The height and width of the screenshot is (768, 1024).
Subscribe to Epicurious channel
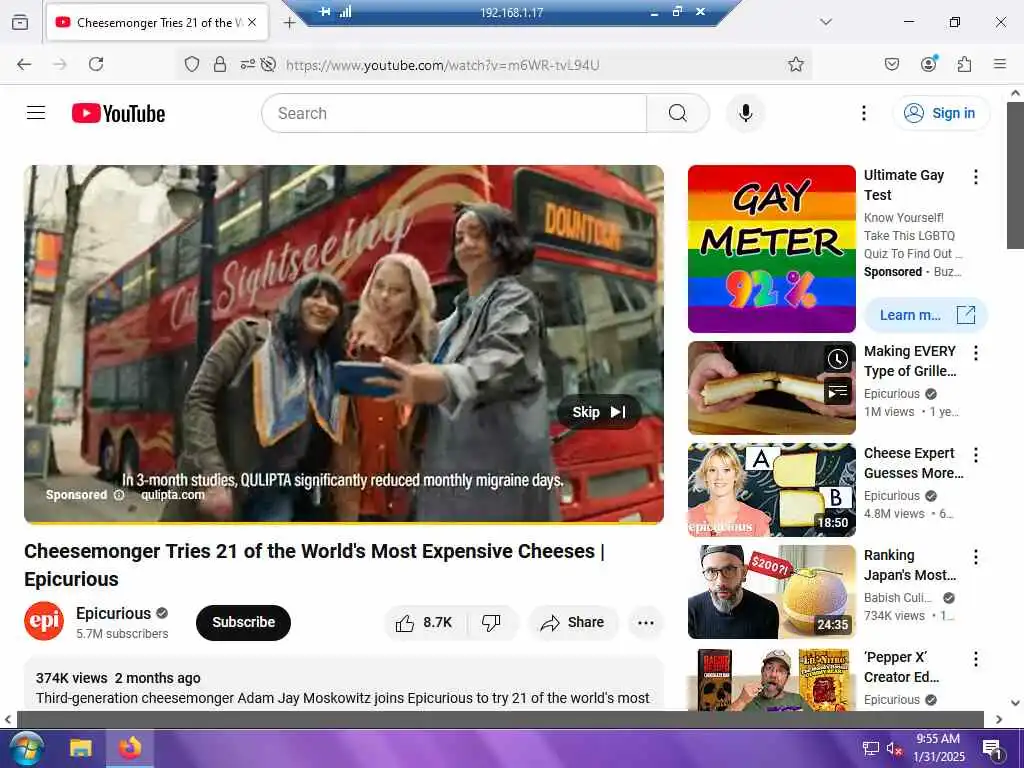click(x=243, y=622)
